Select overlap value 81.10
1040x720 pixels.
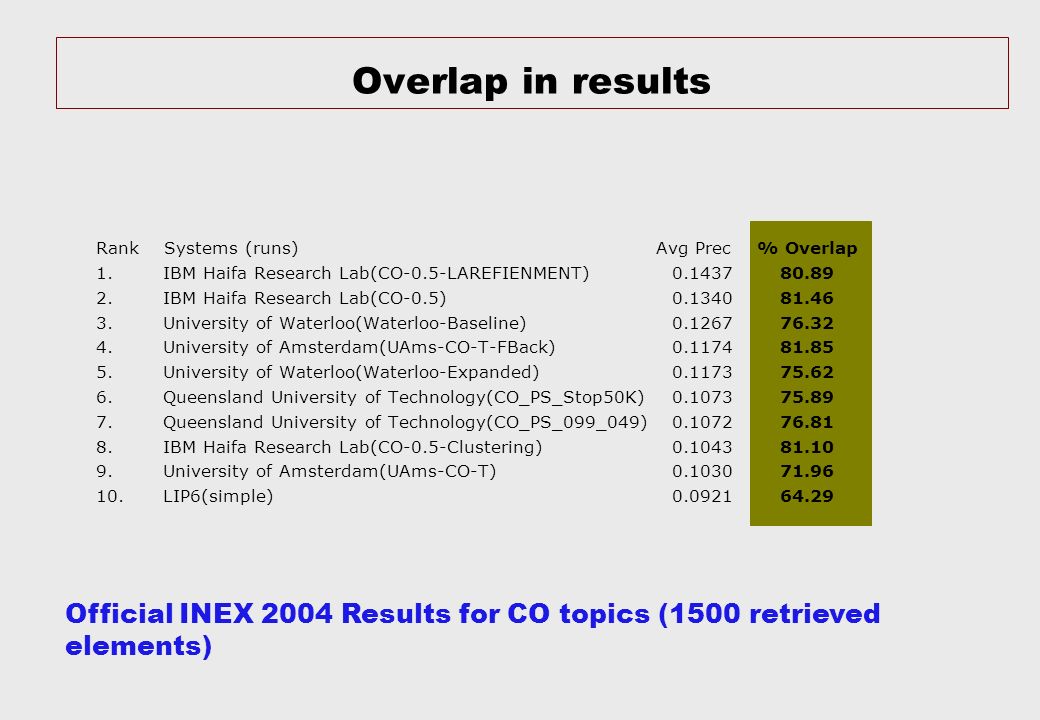pyautogui.click(x=807, y=448)
